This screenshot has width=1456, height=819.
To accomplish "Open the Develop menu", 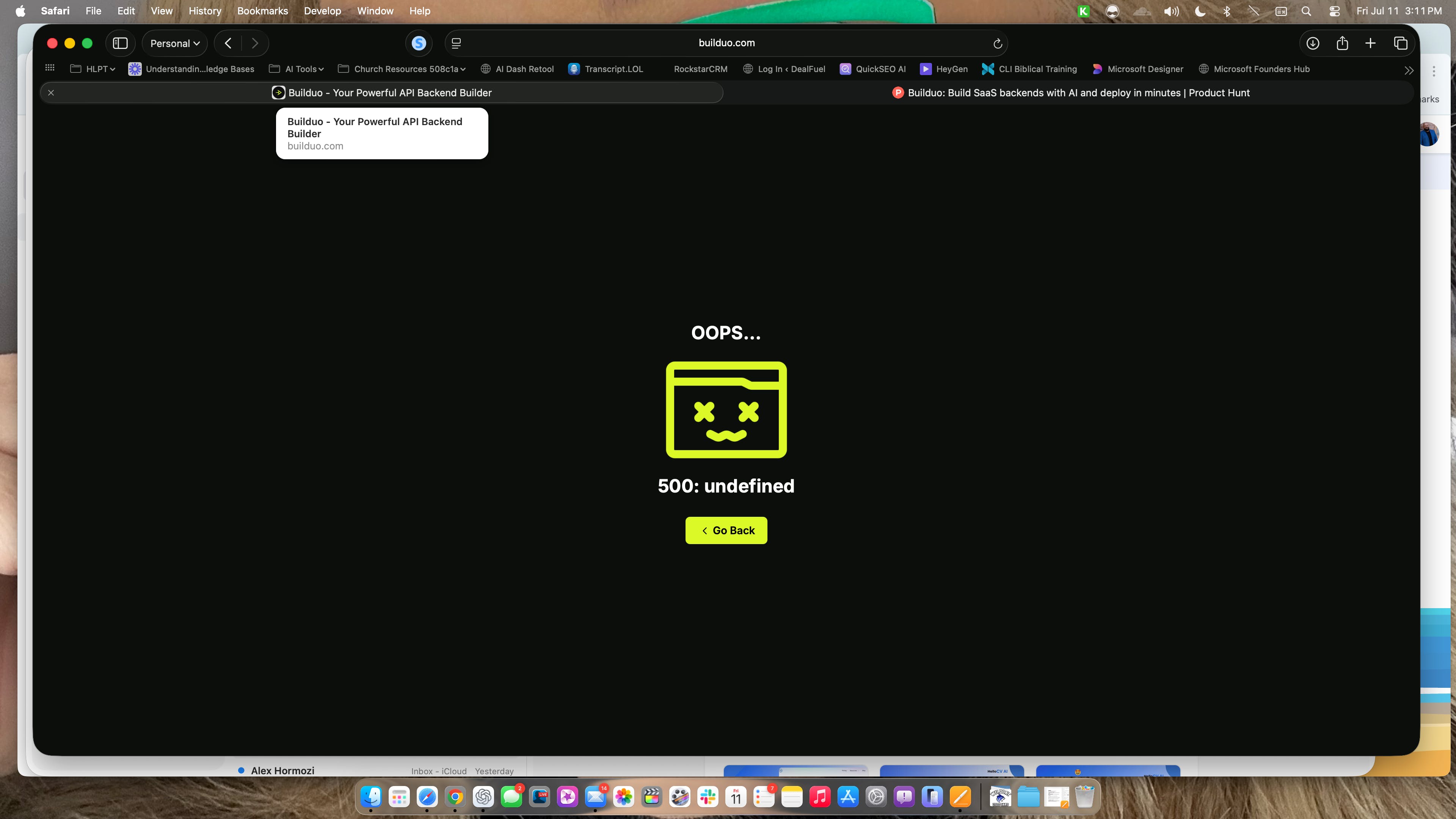I will (322, 11).
